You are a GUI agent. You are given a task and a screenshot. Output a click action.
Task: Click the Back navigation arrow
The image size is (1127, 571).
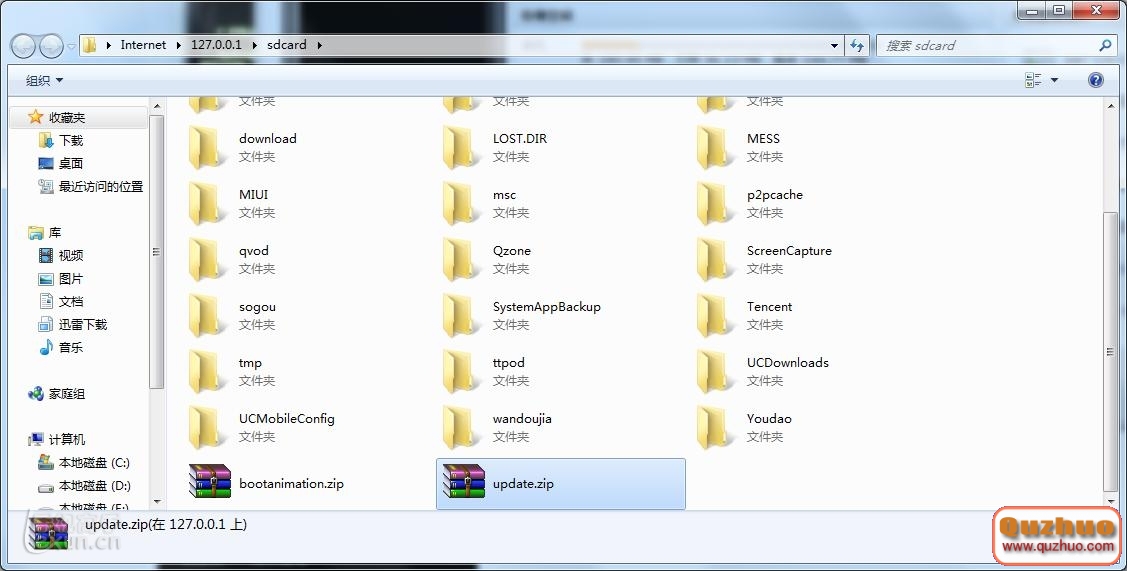click(23, 46)
